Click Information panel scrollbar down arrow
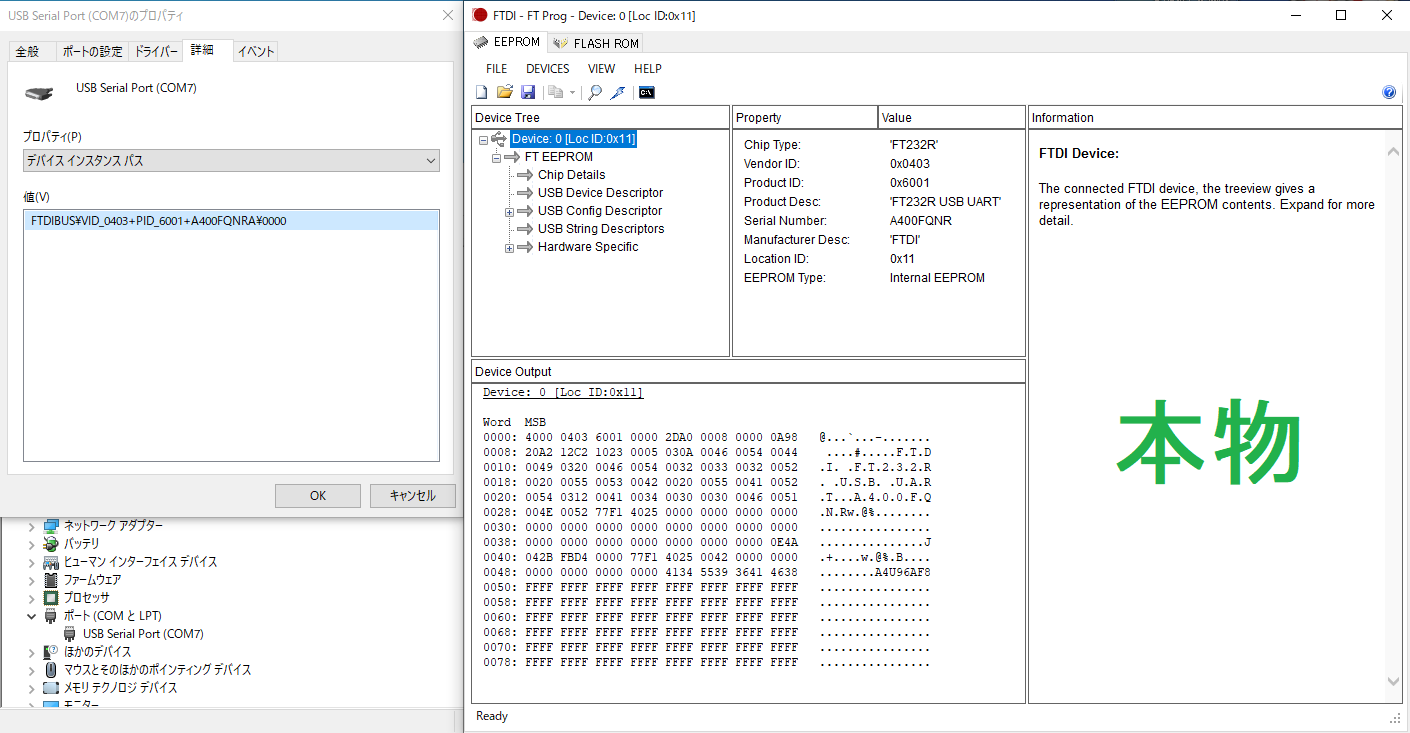The image size is (1410, 733). point(1394,682)
